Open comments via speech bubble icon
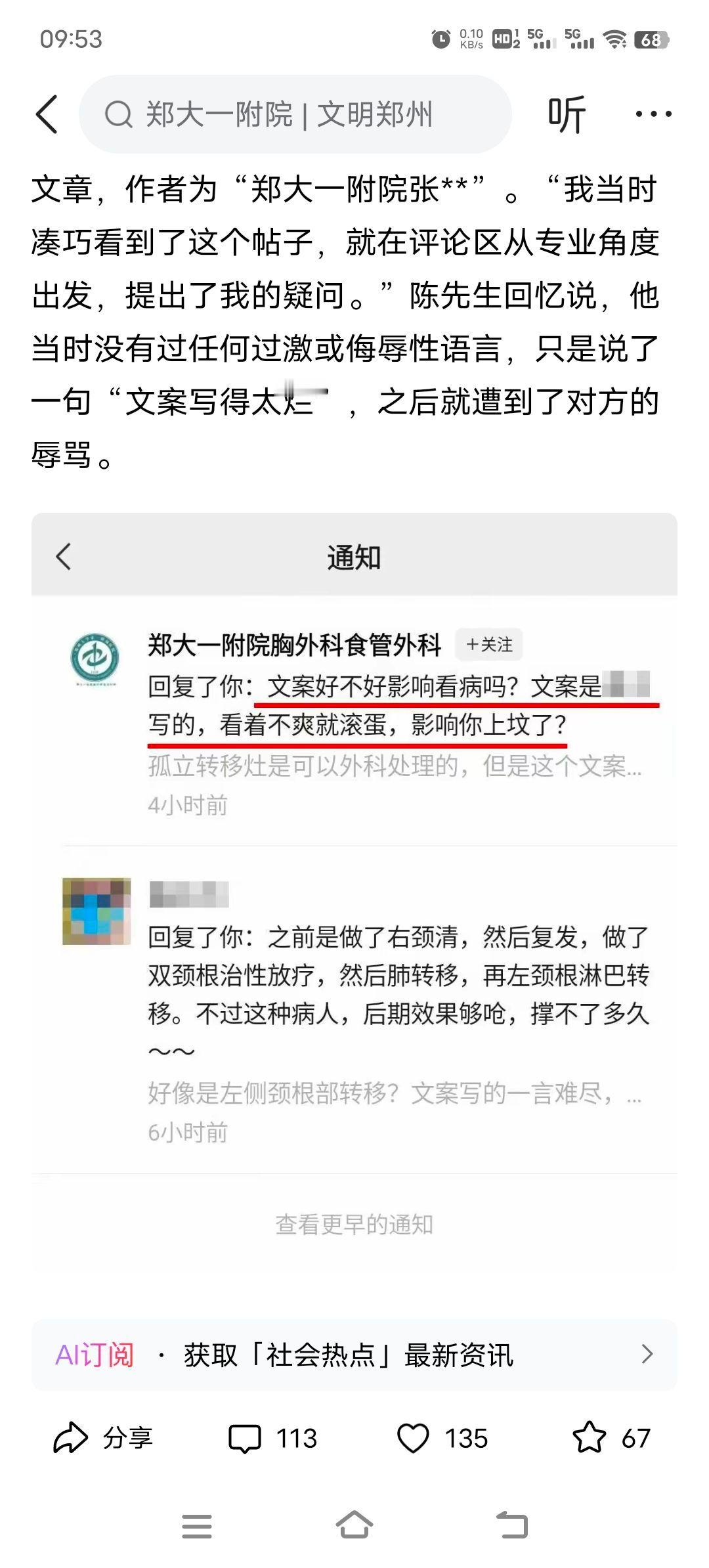This screenshot has height=1568, width=709. 244,1439
